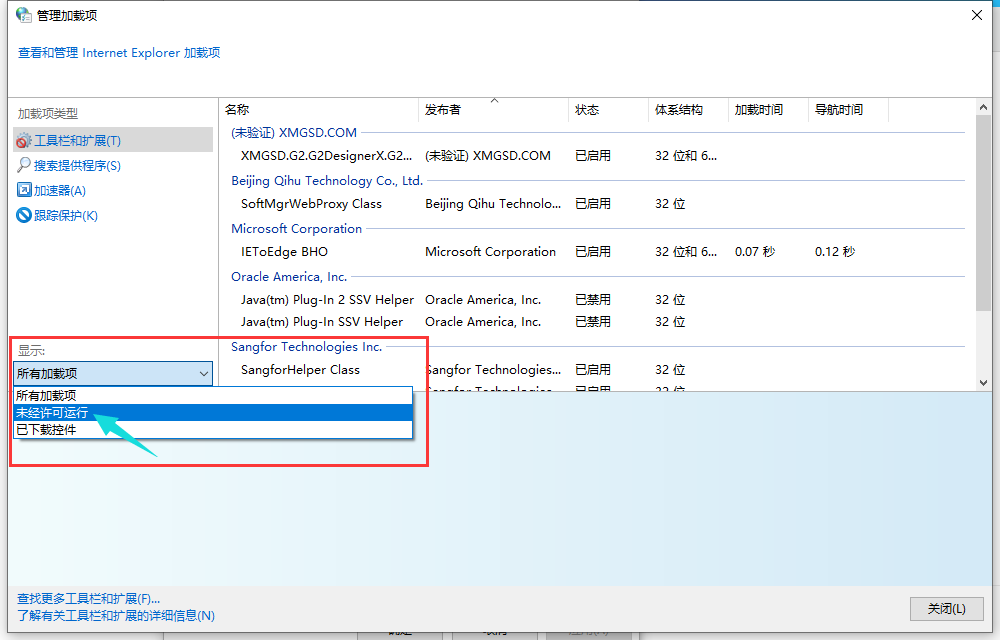Collapse the Oracle America, Inc. group
1000x640 pixels.
289,277
